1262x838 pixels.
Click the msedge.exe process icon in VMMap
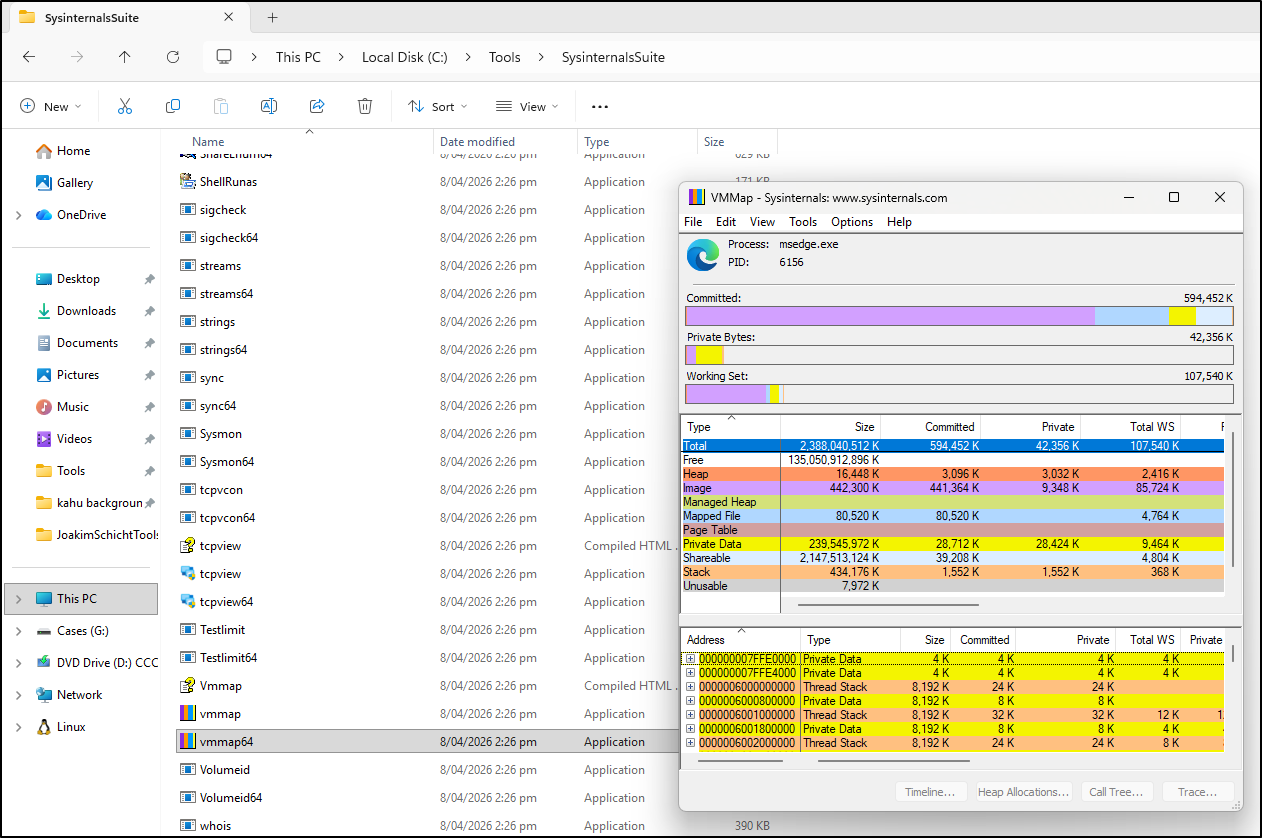click(703, 254)
